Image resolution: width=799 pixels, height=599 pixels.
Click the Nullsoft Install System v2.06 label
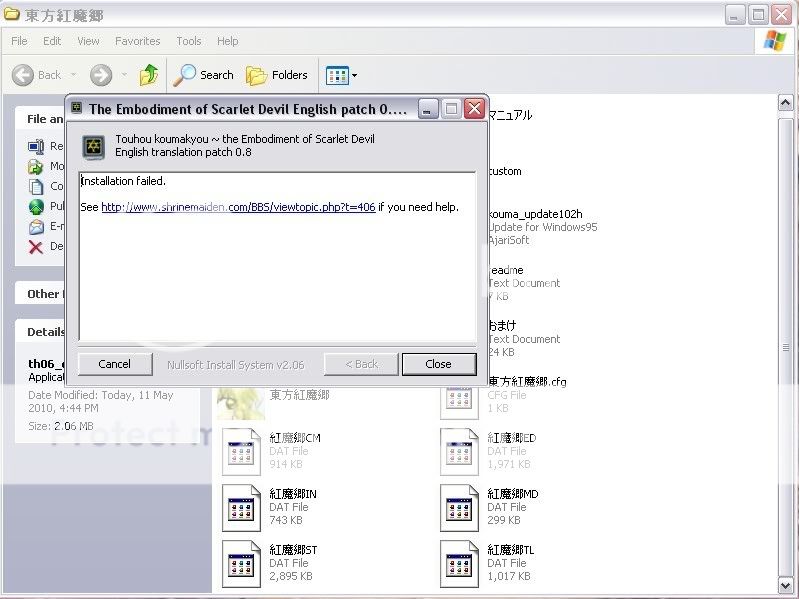tap(235, 365)
